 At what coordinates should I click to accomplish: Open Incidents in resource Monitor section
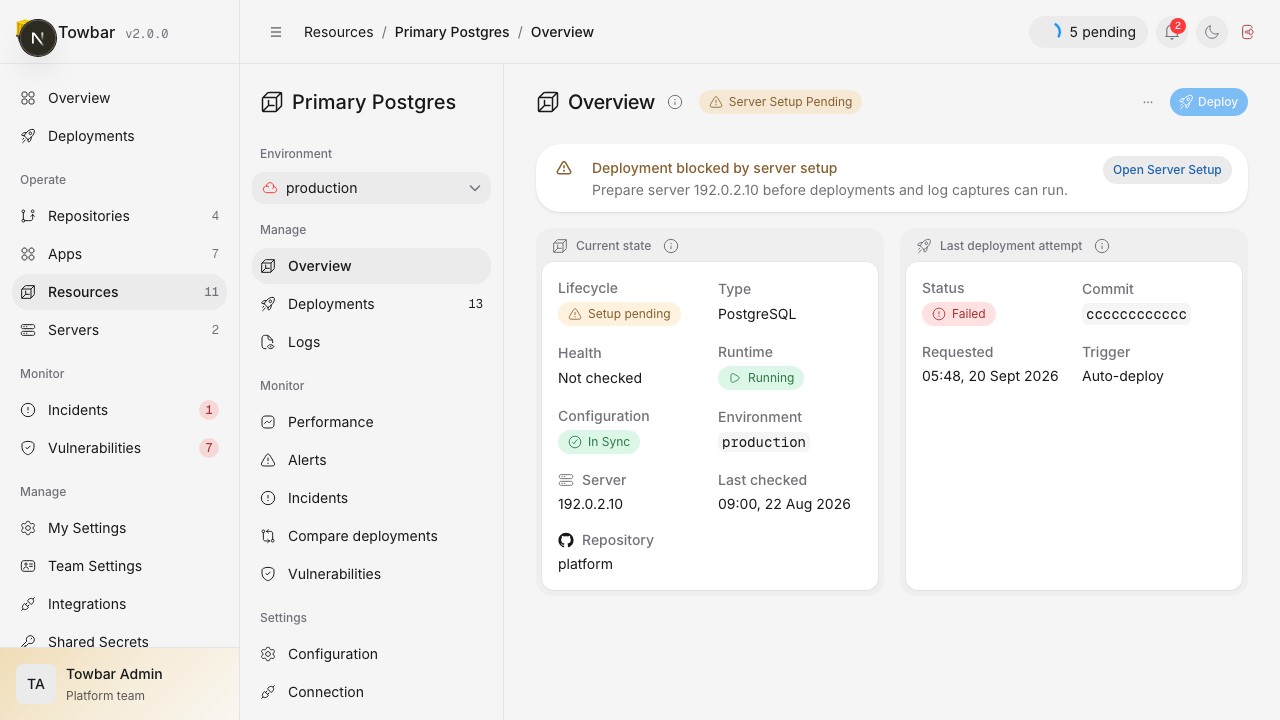click(372, 498)
